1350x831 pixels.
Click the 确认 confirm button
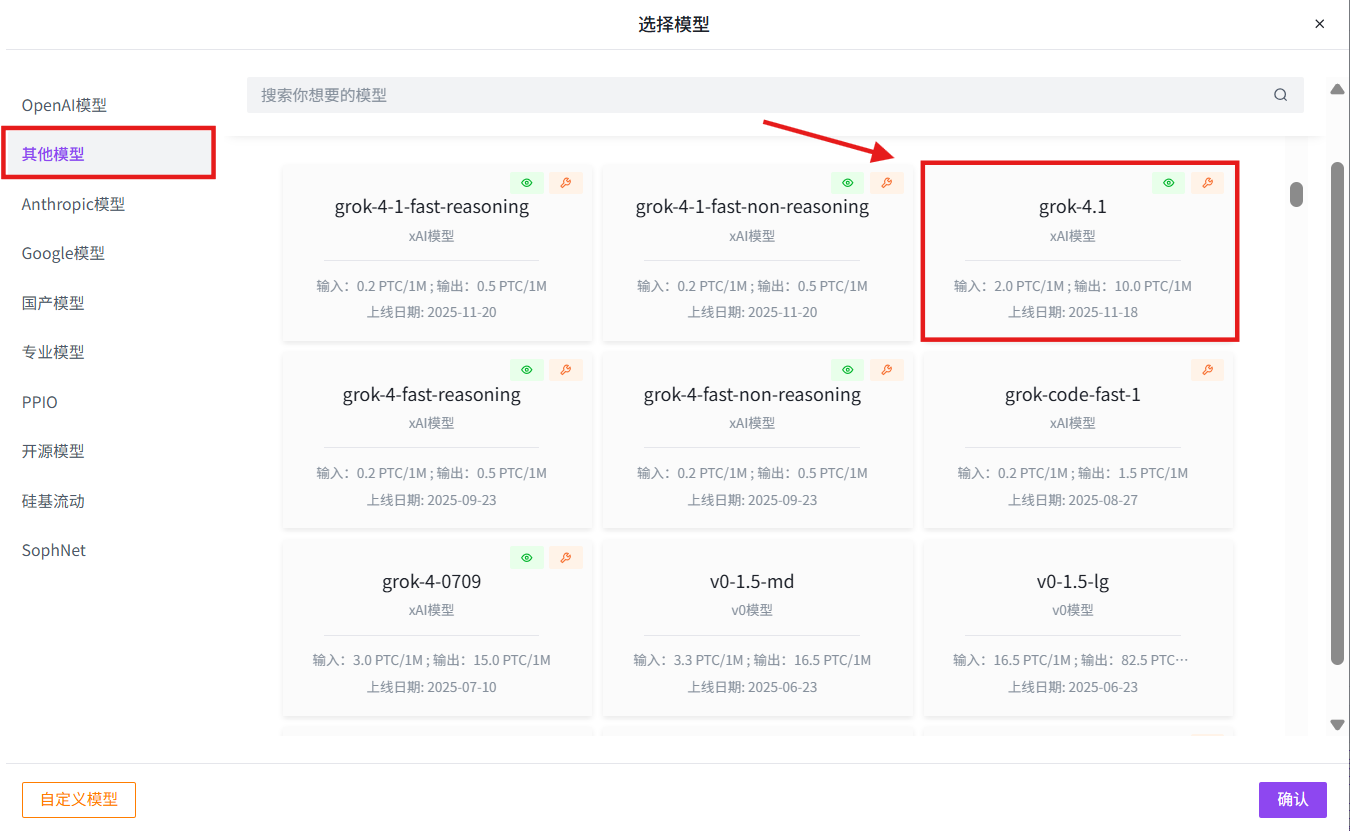coord(1293,799)
